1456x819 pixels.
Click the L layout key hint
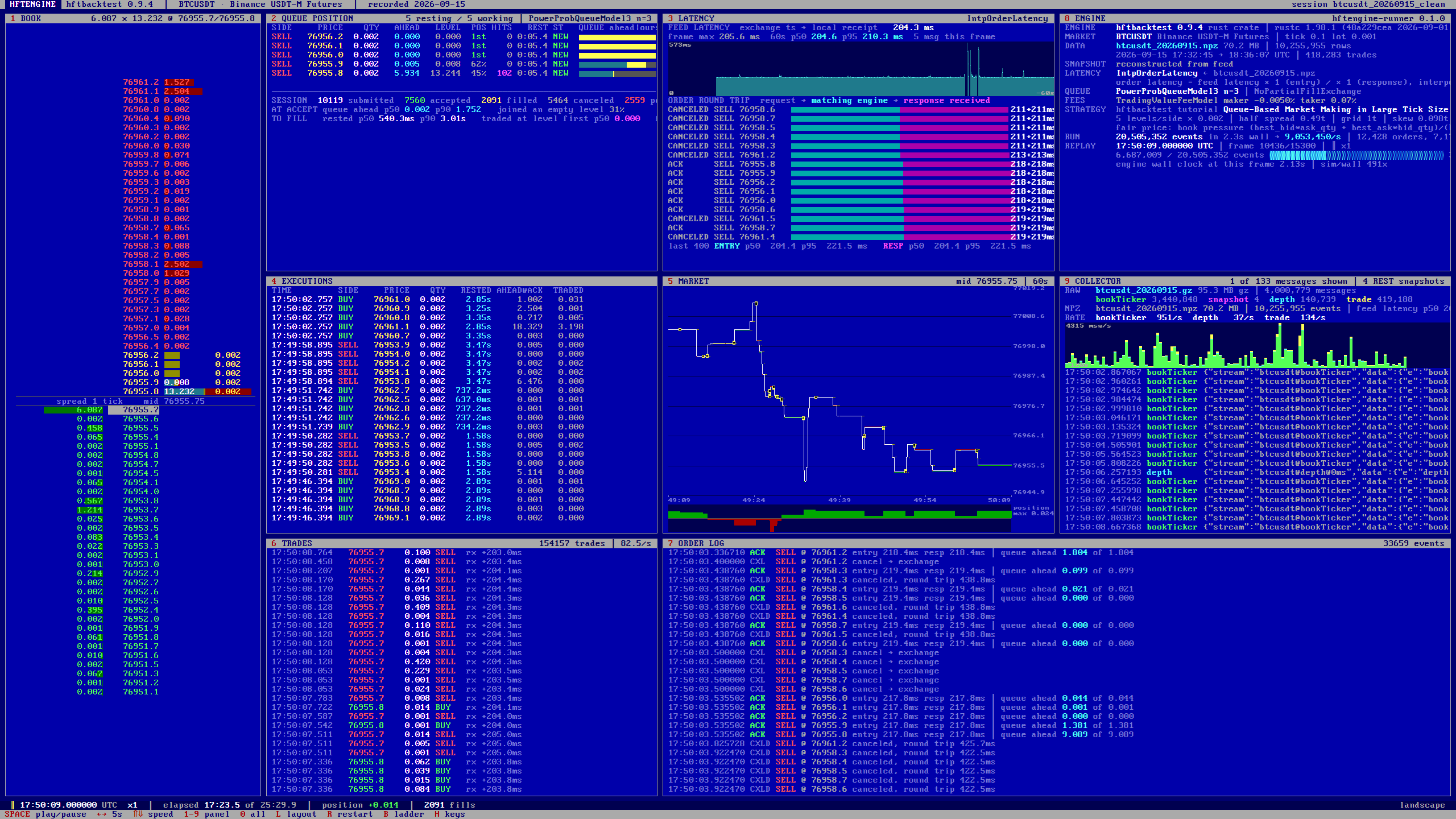tap(296, 814)
